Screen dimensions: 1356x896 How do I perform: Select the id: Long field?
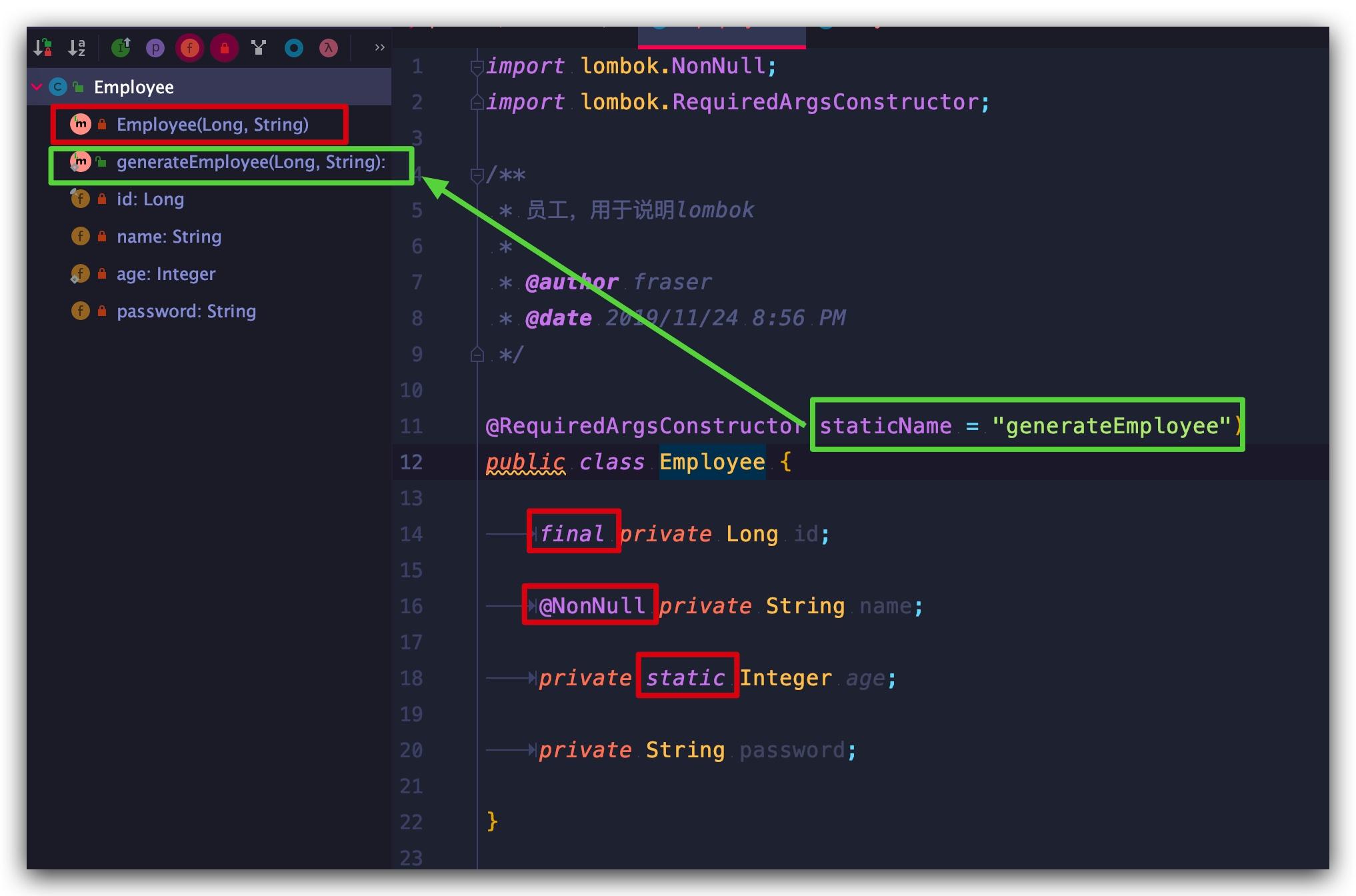(x=150, y=199)
